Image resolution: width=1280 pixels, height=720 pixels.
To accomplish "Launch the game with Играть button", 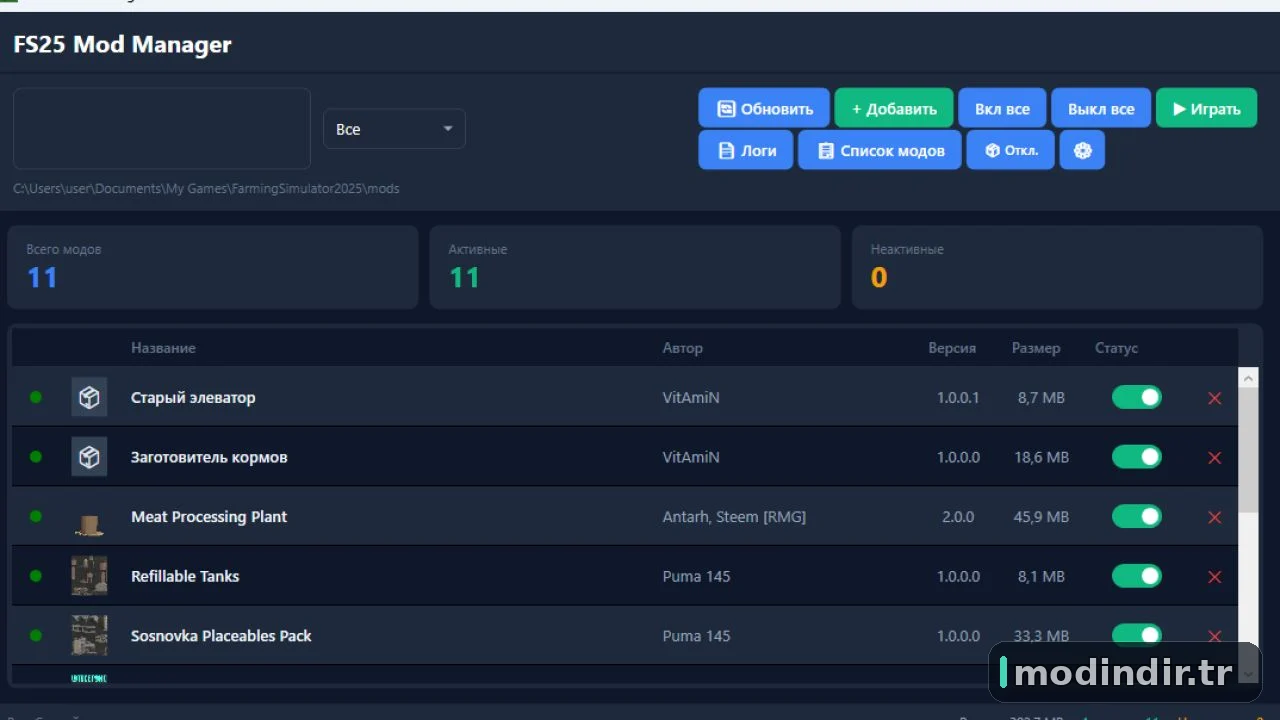I will [1206, 109].
